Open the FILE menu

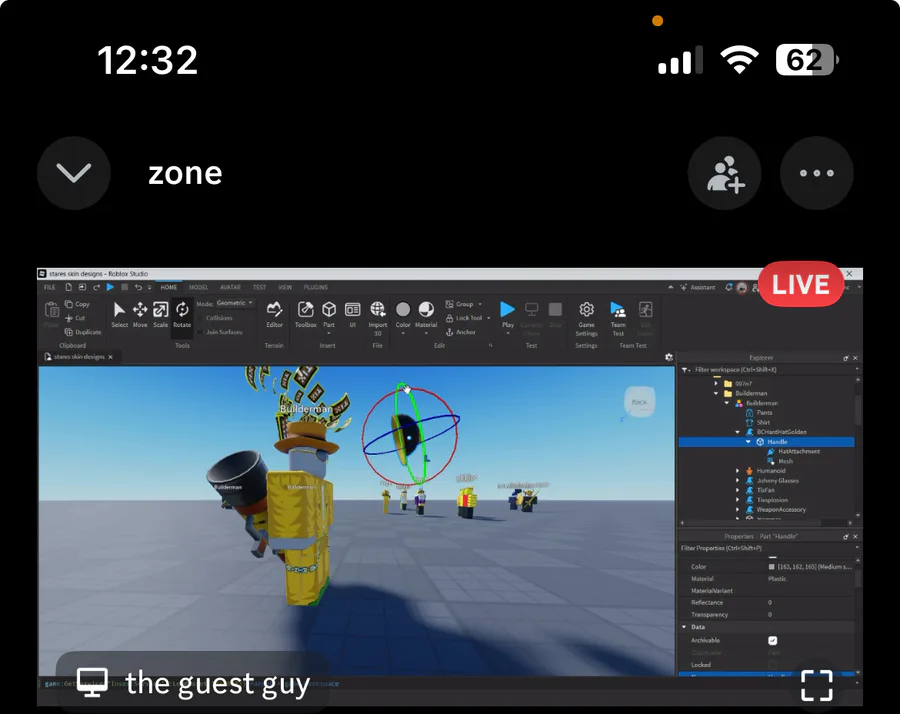pos(50,287)
